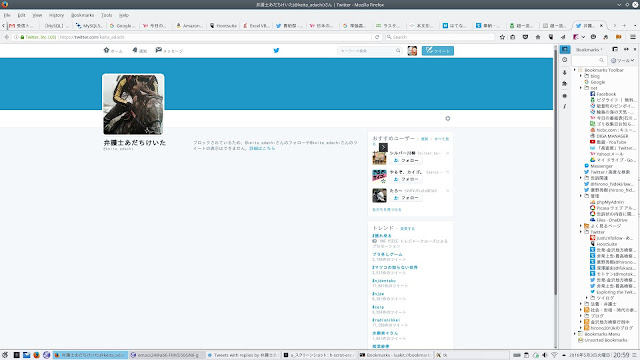
Task: Click the profile avatar photo
Action: pyautogui.click(x=133, y=104)
